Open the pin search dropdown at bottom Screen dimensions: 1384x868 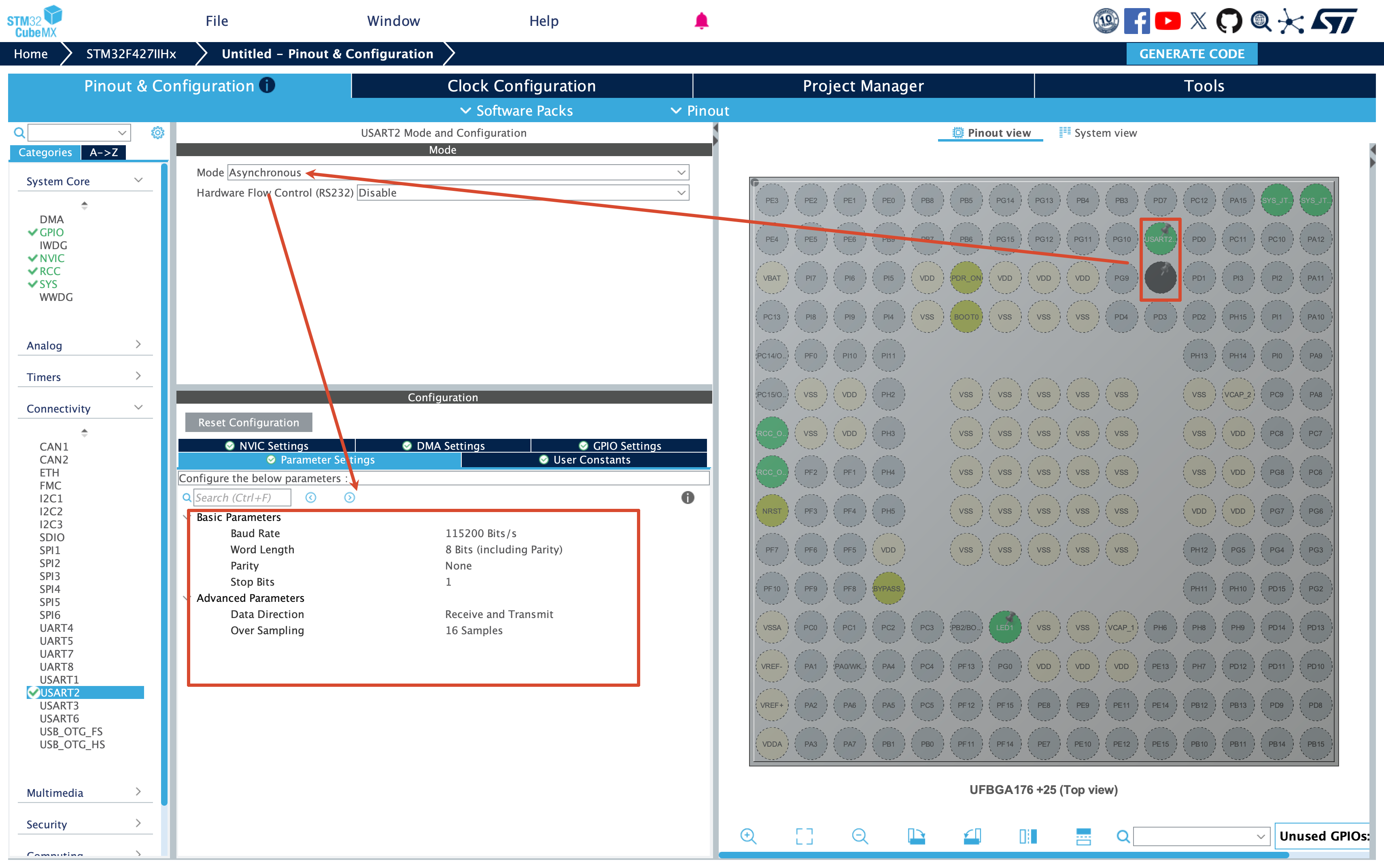click(1201, 836)
